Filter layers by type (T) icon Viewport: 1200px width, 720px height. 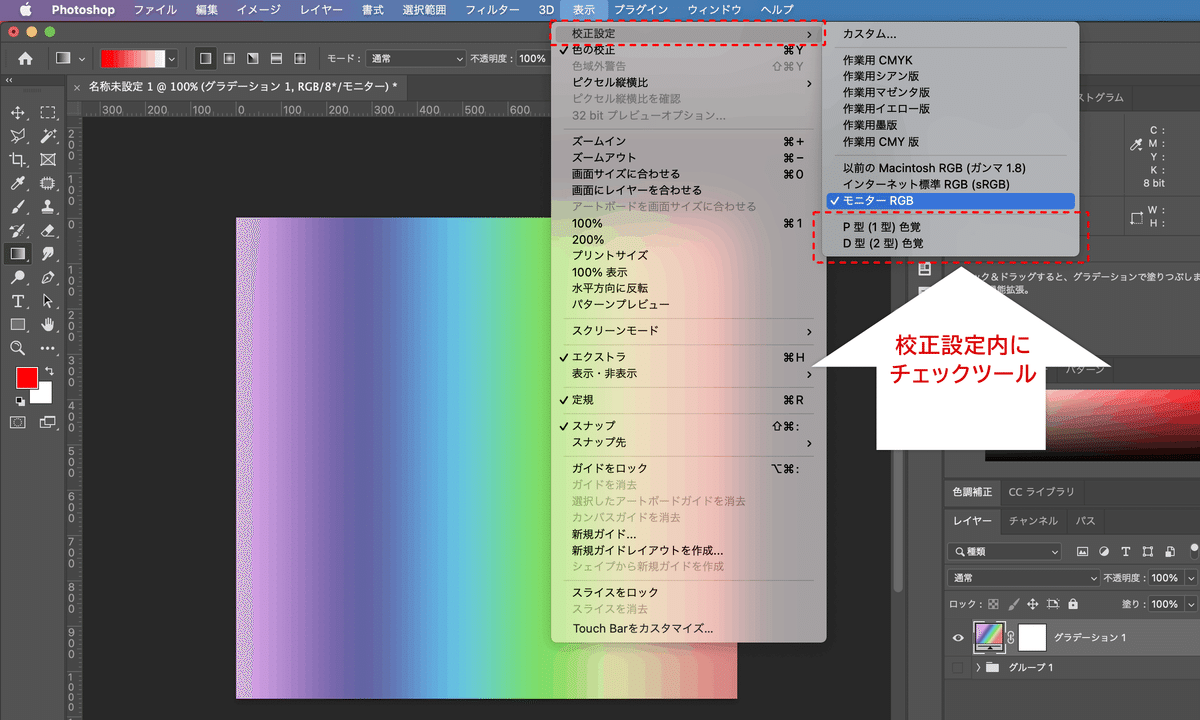(1126, 551)
